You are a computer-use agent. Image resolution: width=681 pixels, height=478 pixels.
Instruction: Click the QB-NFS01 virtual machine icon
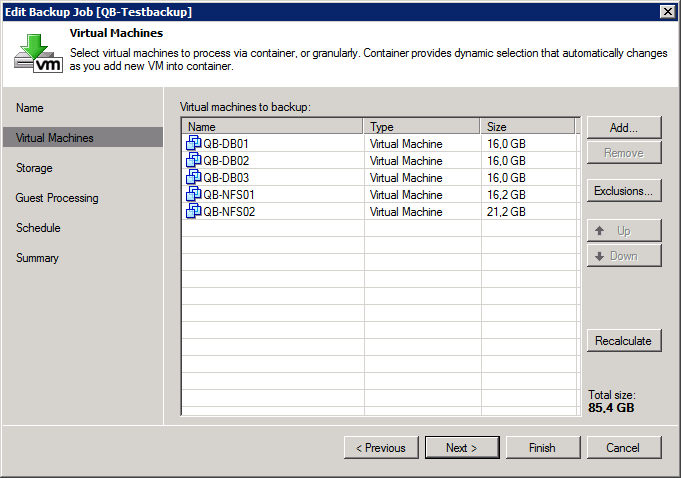194,195
